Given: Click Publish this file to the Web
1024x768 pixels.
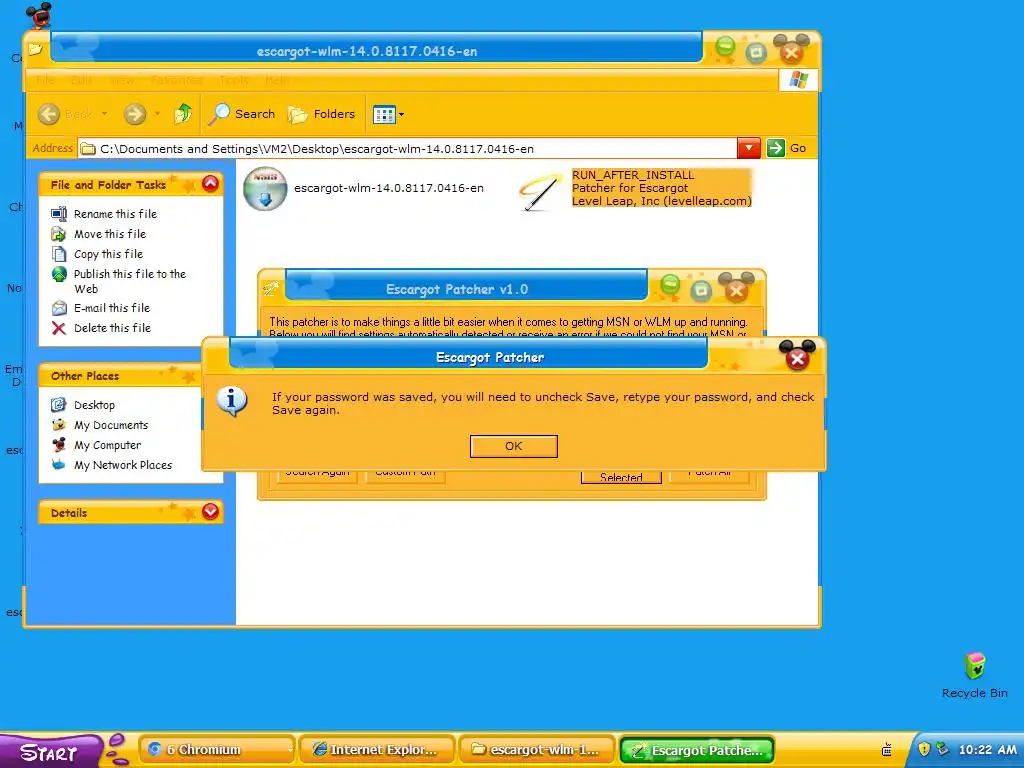Looking at the screenshot, I should pyautogui.click(x=129, y=281).
